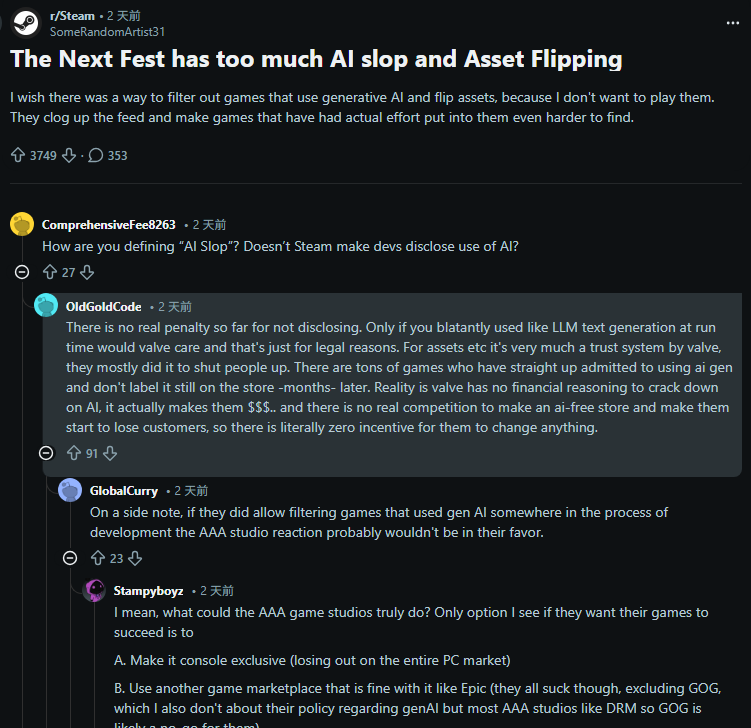The width and height of the screenshot is (751, 728).
Task: Open the r/Steam subreddit link
Action: point(72,16)
